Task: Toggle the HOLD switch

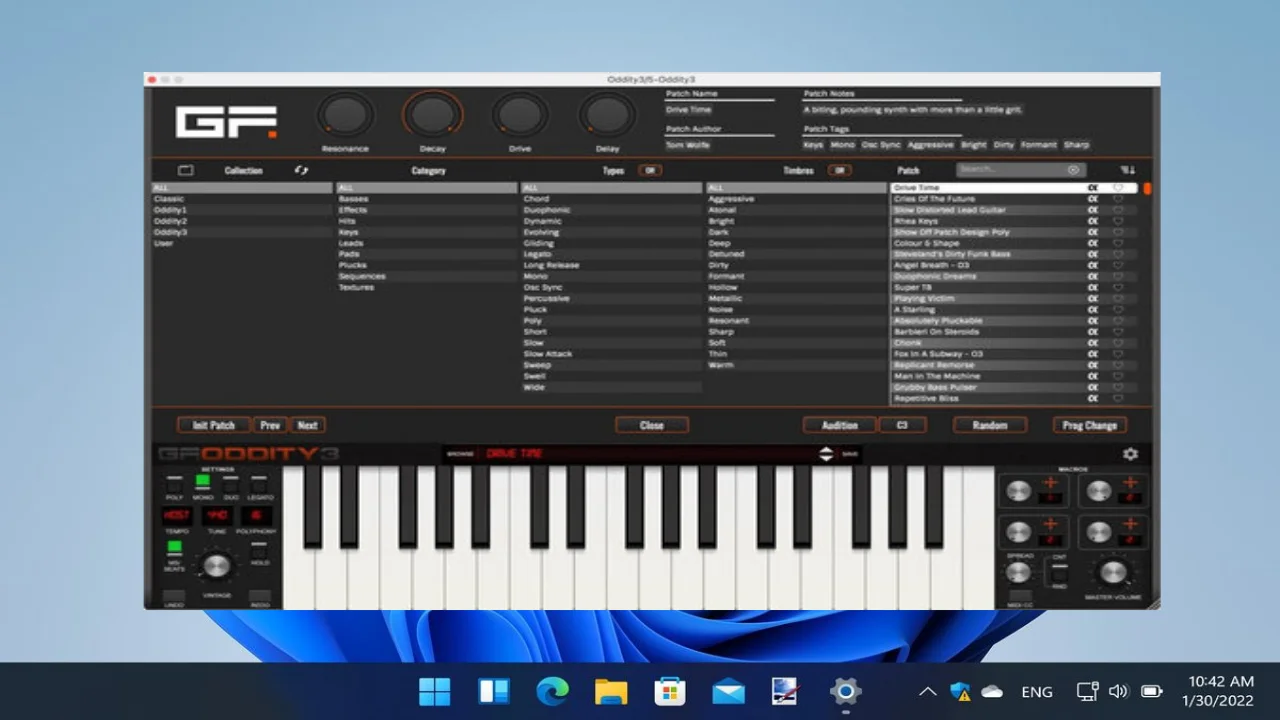Action: [x=258, y=550]
